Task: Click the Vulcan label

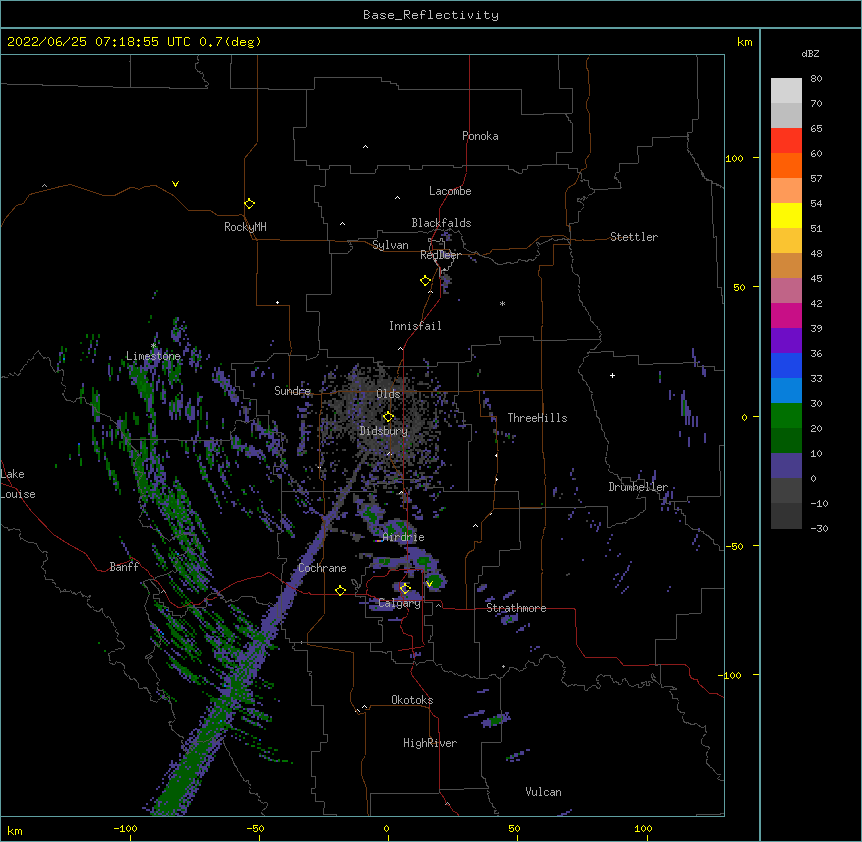Action: click(543, 792)
